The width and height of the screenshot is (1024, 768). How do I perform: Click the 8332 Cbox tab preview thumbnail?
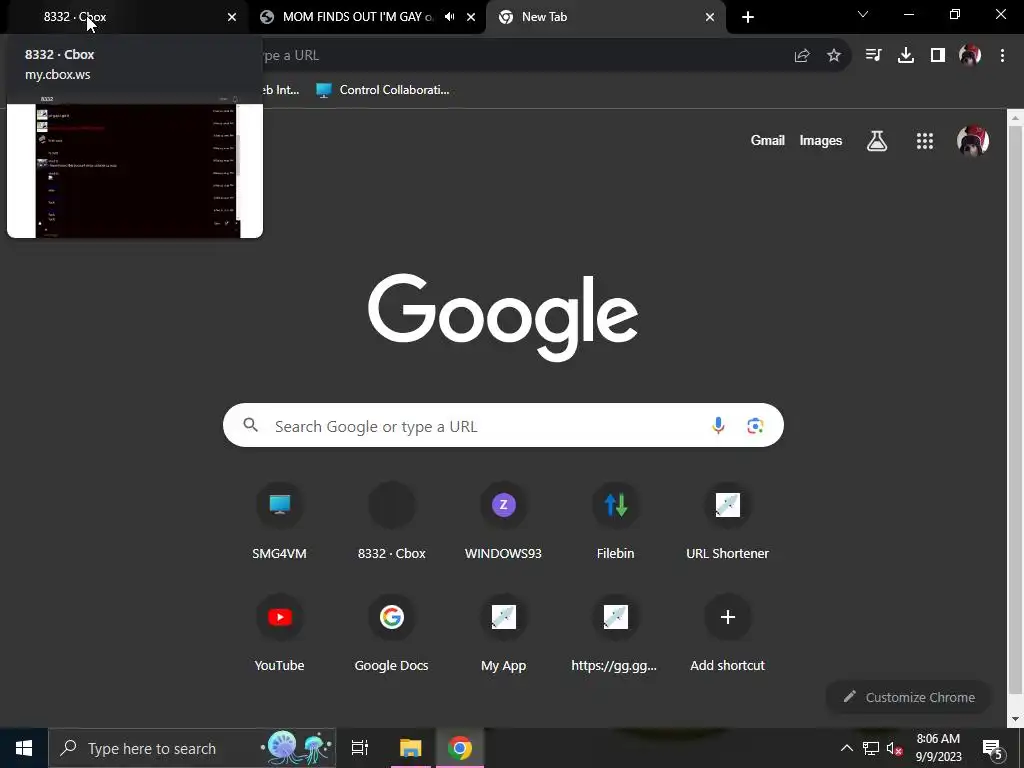click(x=135, y=165)
